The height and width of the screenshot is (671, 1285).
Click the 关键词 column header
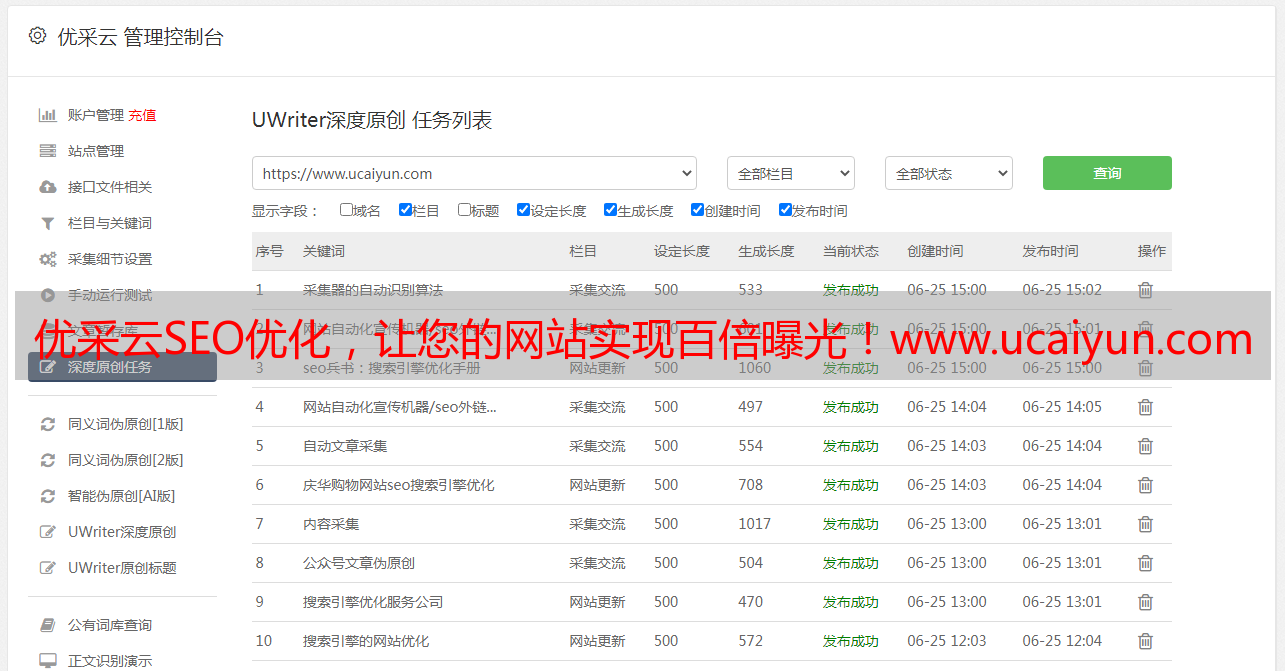(x=324, y=251)
